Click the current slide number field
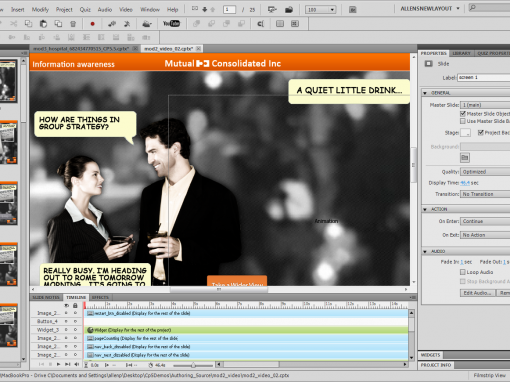The width and height of the screenshot is (510, 382). (229, 9)
